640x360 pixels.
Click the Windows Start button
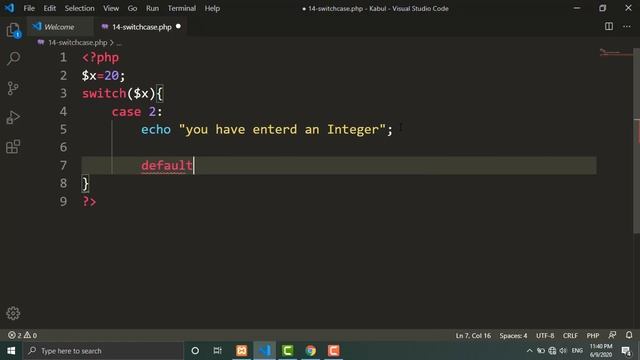pos(11,351)
